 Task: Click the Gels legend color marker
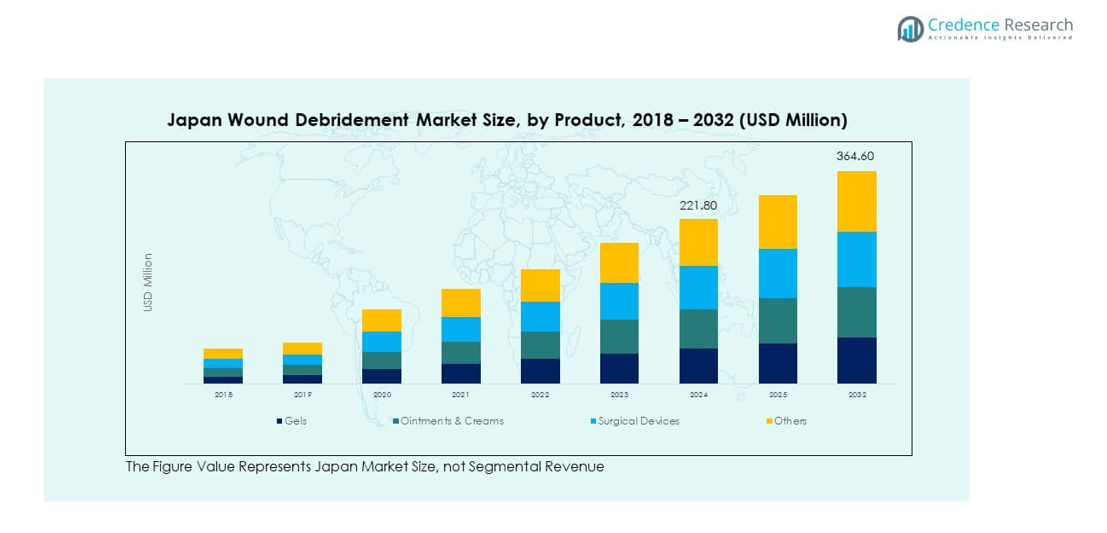[x=279, y=421]
